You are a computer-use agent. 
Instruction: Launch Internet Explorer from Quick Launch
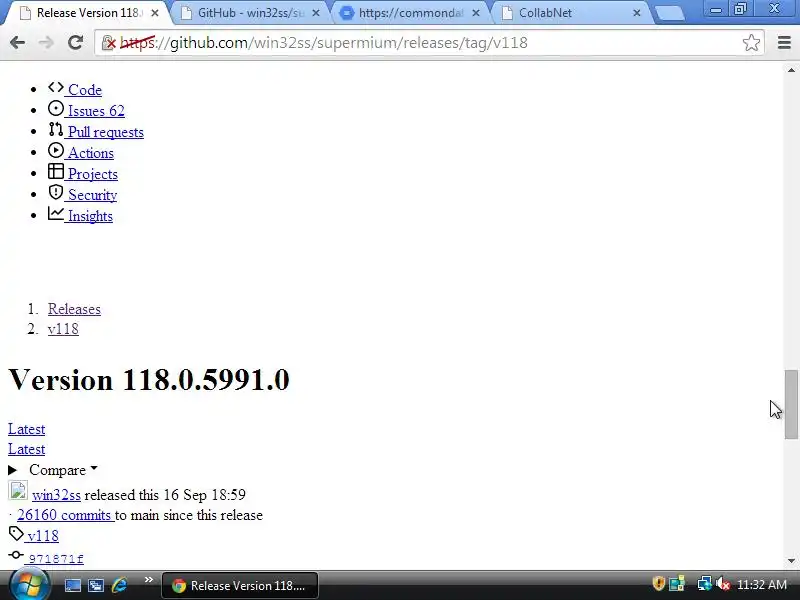(x=119, y=585)
